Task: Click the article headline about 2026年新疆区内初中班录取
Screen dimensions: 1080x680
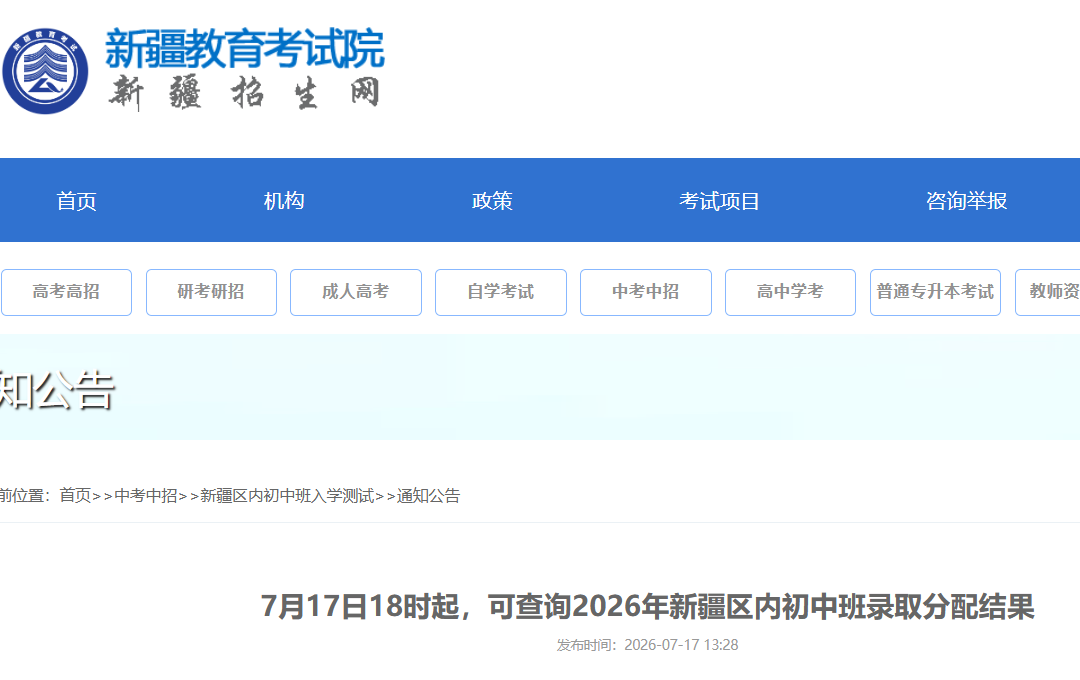Action: point(647,606)
